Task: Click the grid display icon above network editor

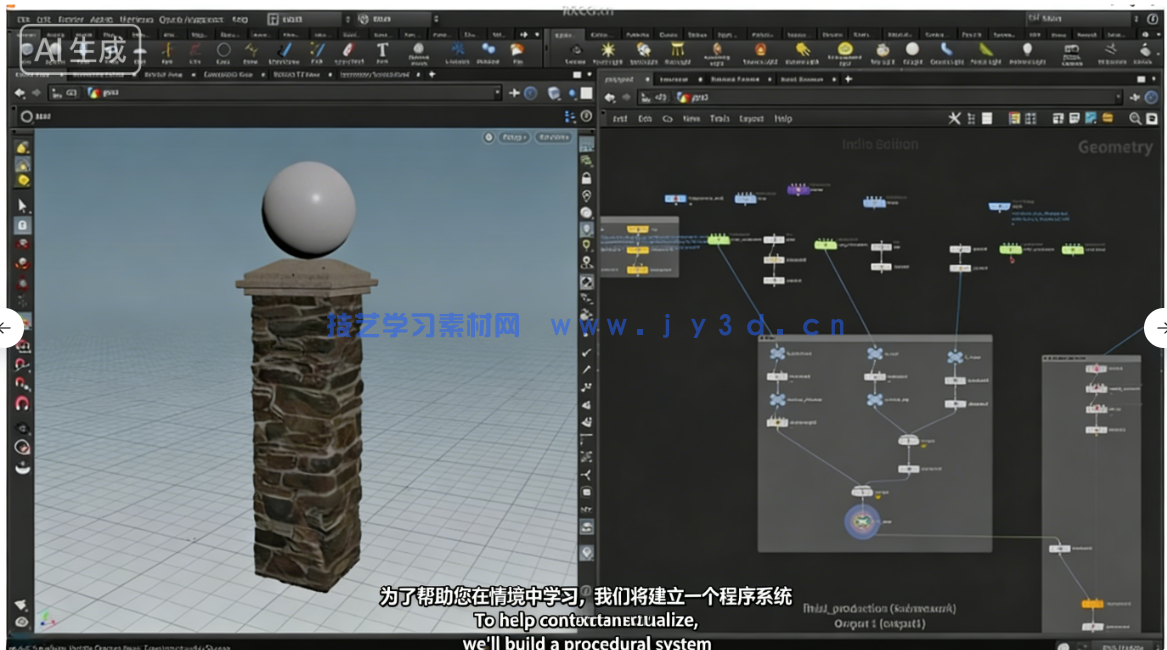Action: pos(1030,119)
